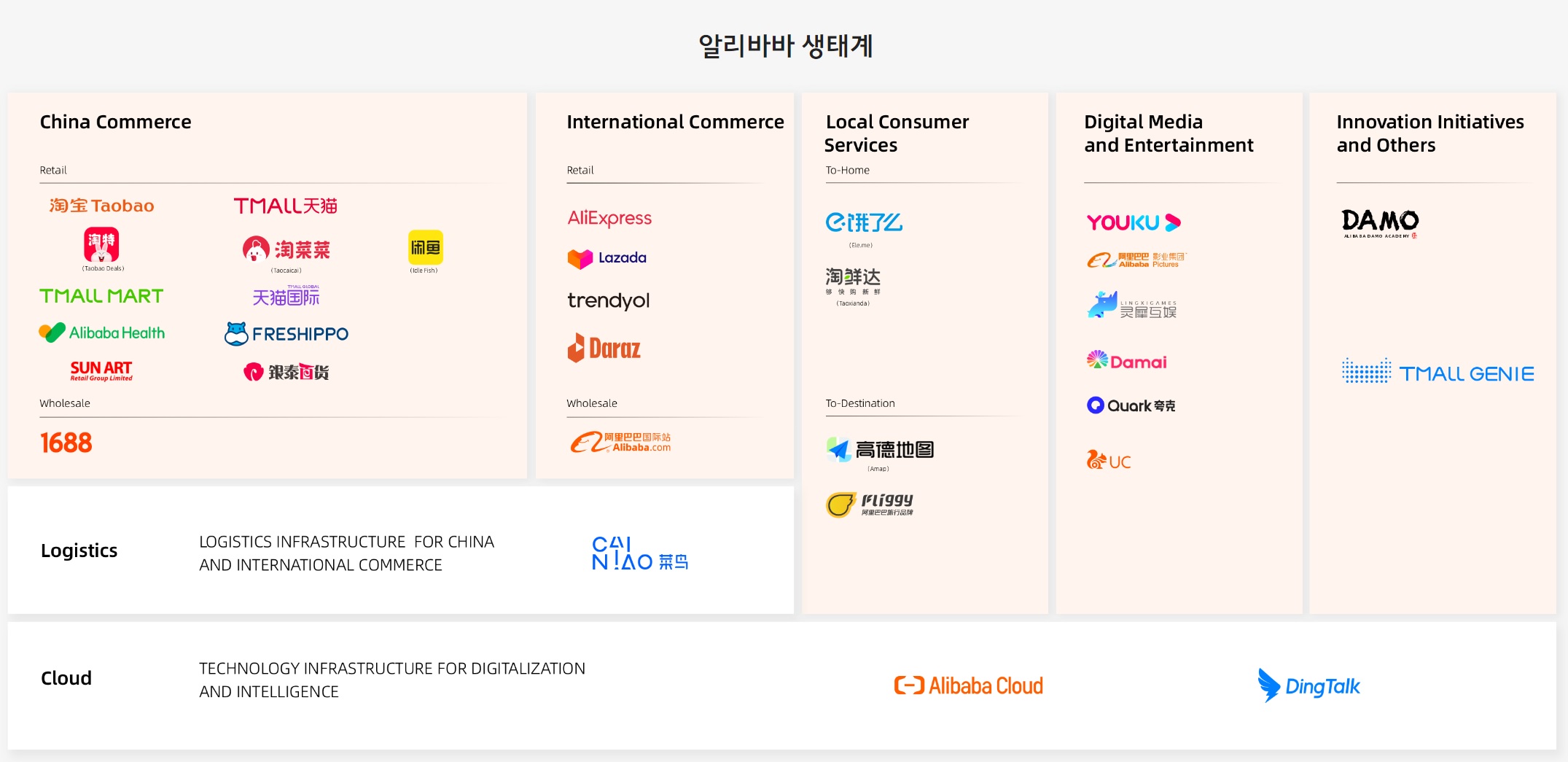Select the trendyol logo
The image size is (1568, 762).
[x=608, y=300]
